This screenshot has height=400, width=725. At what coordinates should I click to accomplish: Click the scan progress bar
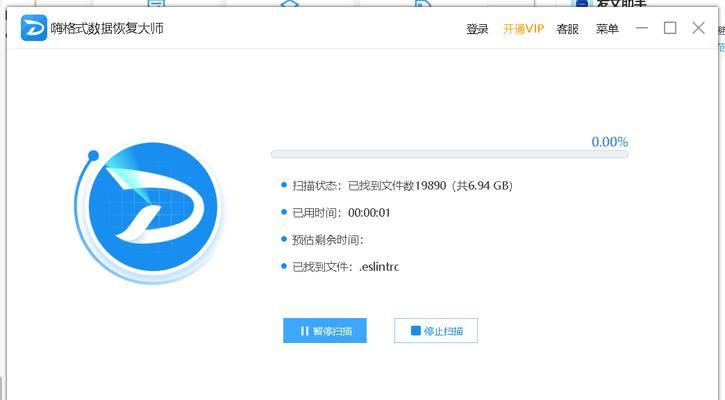(x=449, y=154)
